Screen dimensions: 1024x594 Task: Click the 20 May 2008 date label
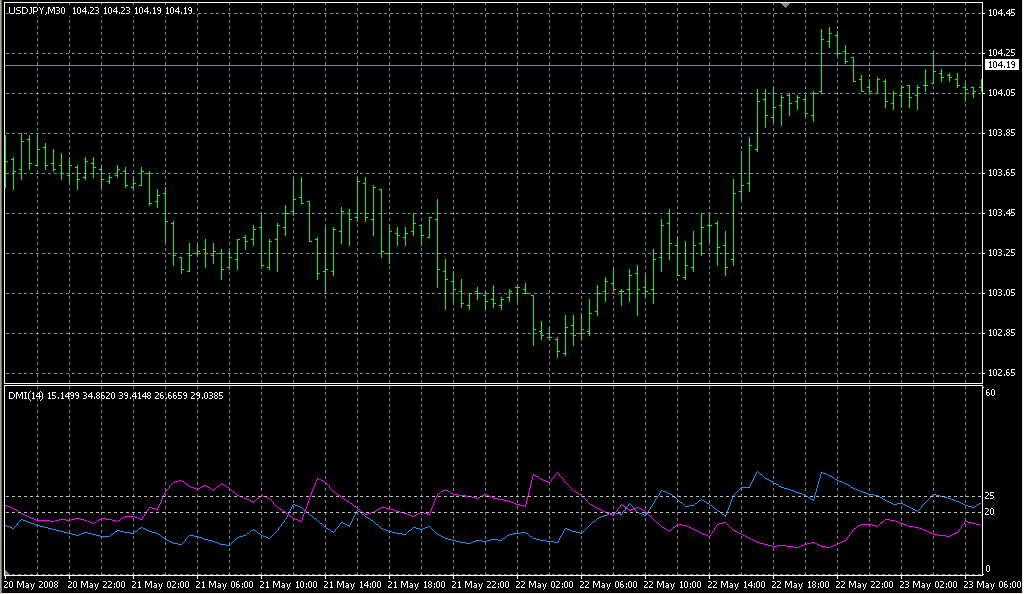[33, 584]
